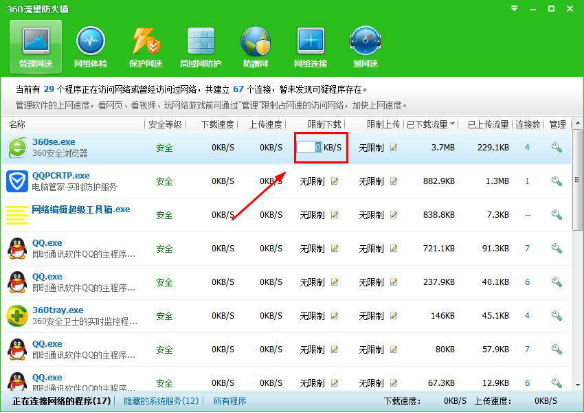
Task: Switch to the 隐藏的系统服务(12) tab
Action: point(161,401)
